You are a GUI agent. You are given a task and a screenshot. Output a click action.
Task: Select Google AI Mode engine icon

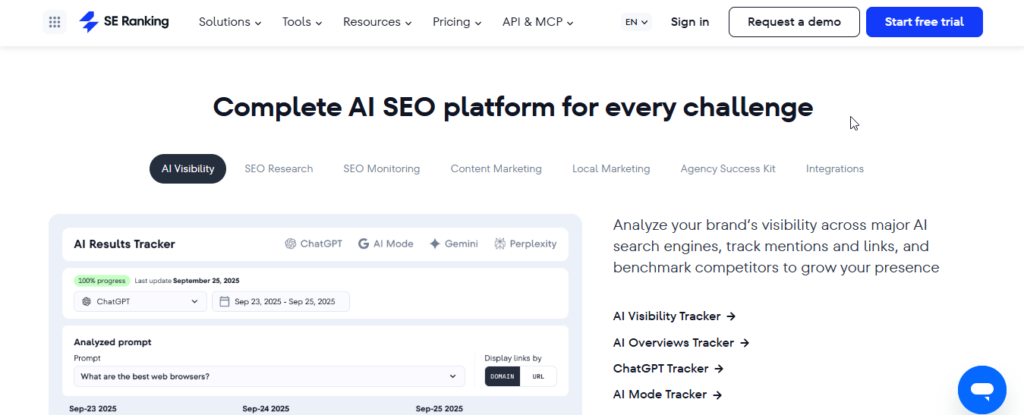pos(385,244)
